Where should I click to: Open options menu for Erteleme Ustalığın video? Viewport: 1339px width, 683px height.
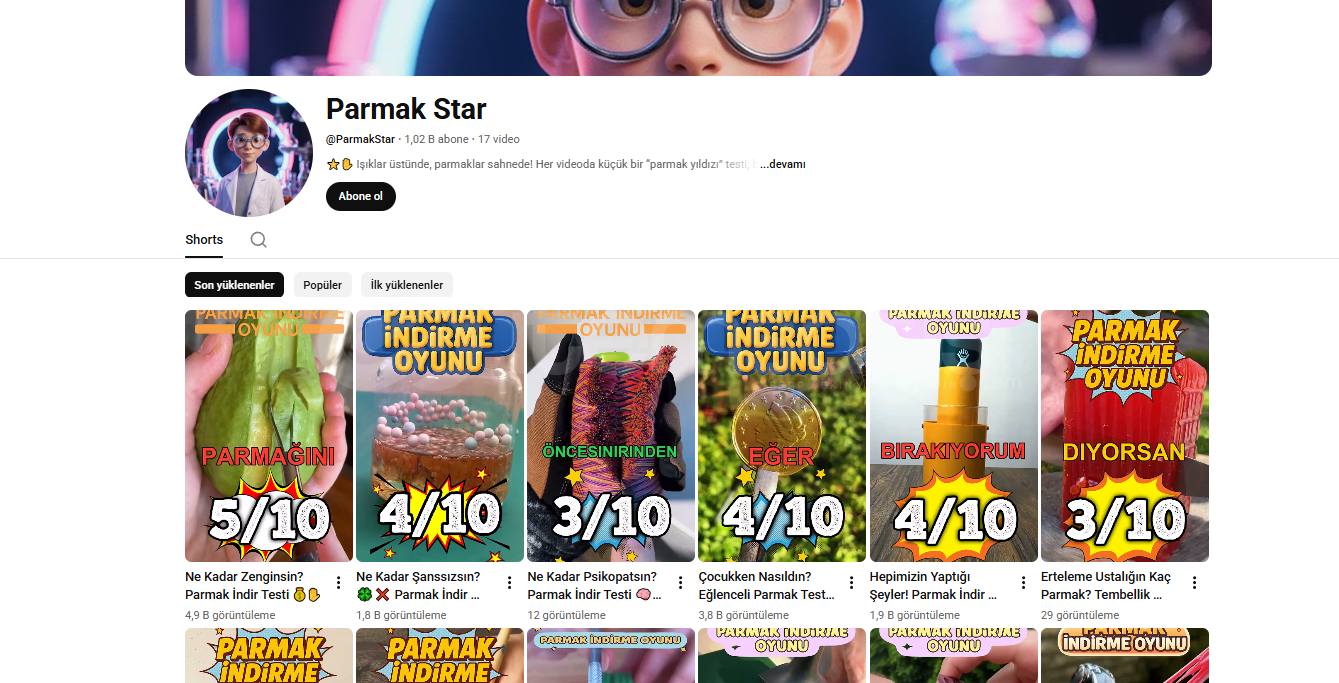pos(1194,583)
